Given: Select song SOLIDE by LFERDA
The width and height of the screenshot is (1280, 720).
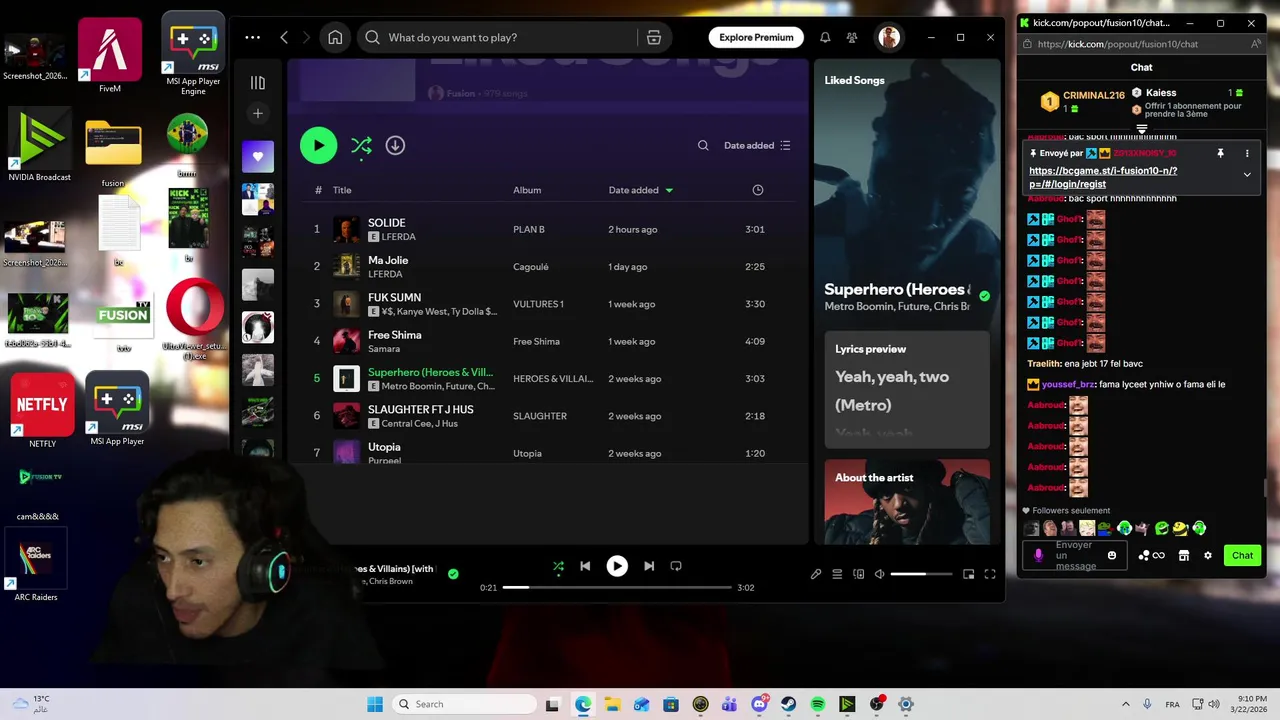Looking at the screenshot, I should click(548, 230).
